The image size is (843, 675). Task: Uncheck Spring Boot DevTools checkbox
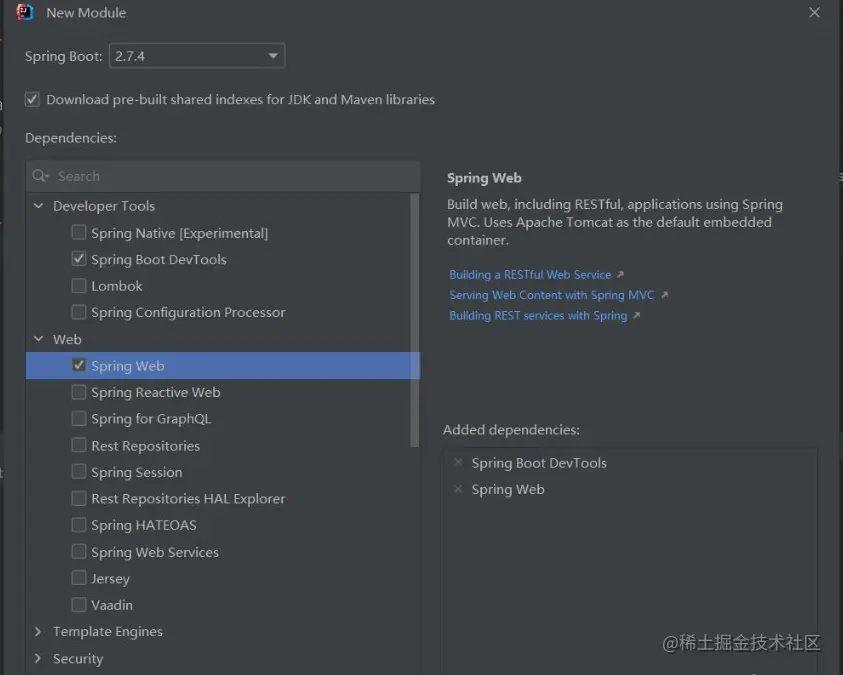pyautogui.click(x=78, y=259)
